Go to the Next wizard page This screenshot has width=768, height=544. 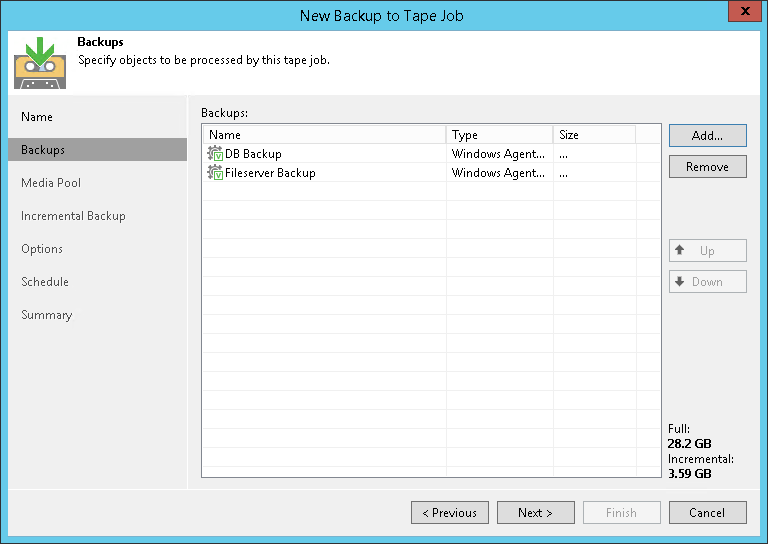pyautogui.click(x=535, y=513)
